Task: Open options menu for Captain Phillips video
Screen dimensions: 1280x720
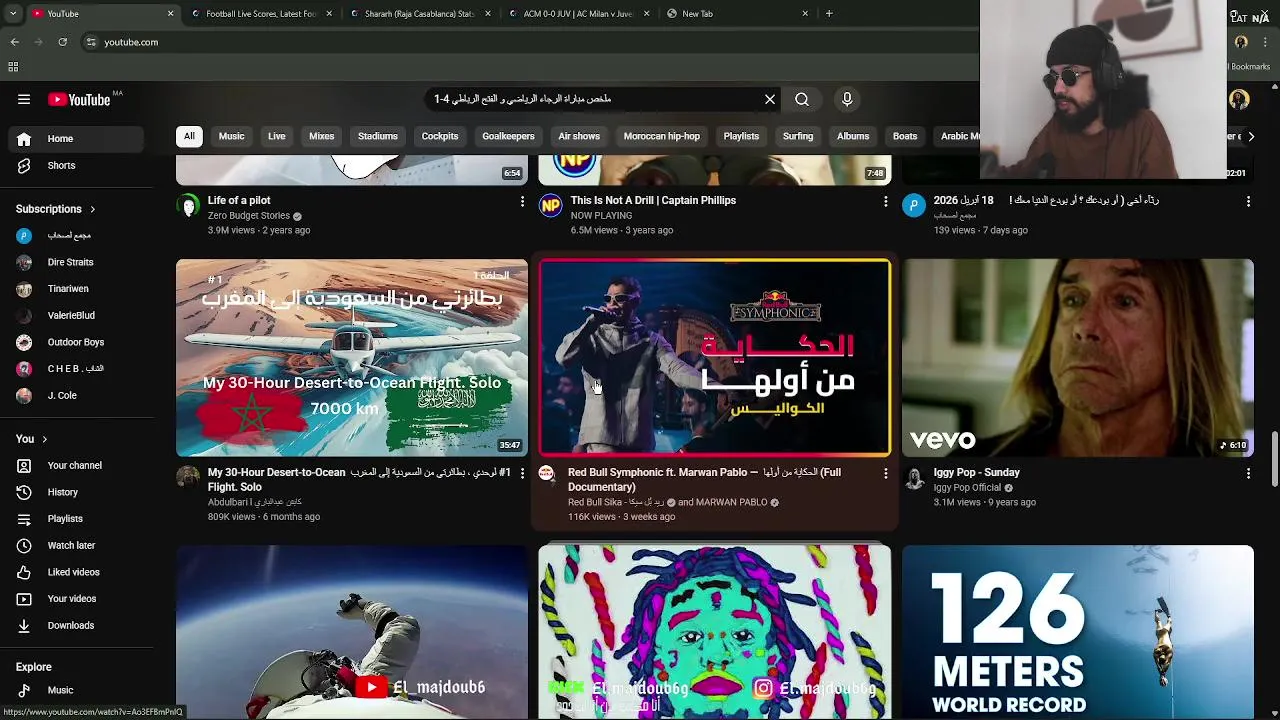Action: 885,201
